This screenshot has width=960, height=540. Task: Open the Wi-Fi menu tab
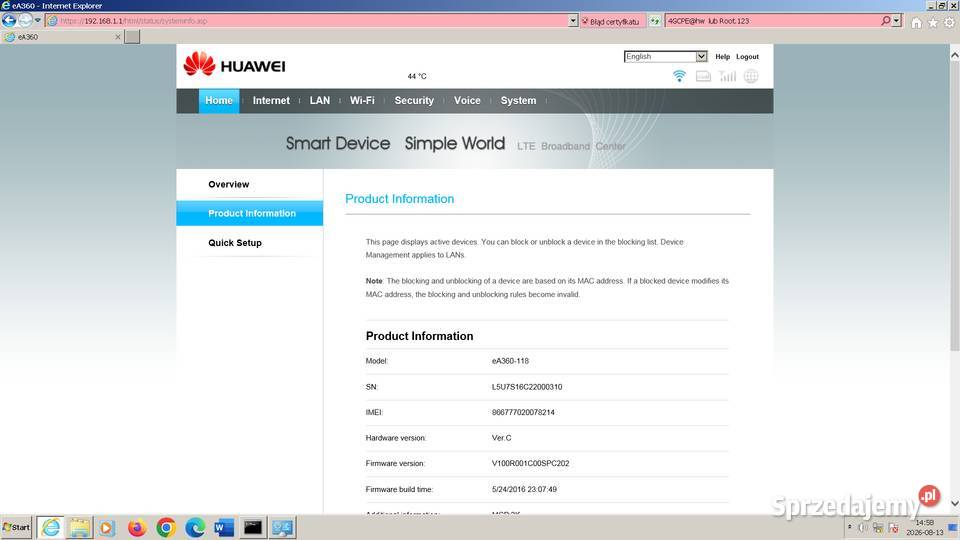[362, 100]
